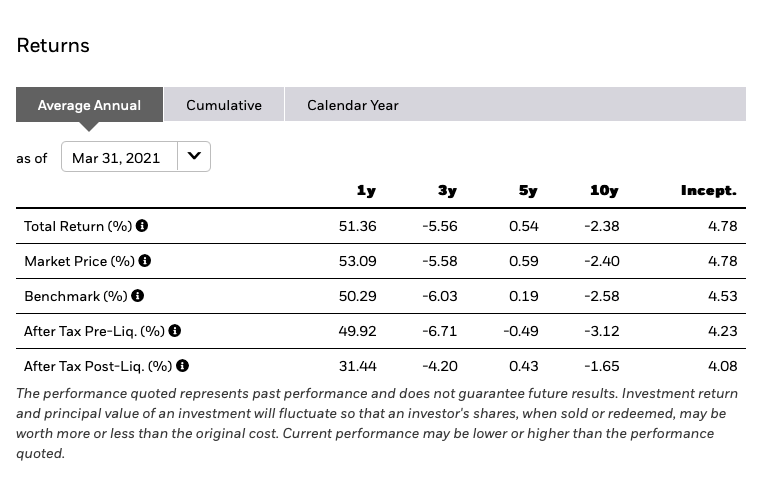Select the Total Return 1y value 51.36
This screenshot has height=486, width=775.
[357, 226]
